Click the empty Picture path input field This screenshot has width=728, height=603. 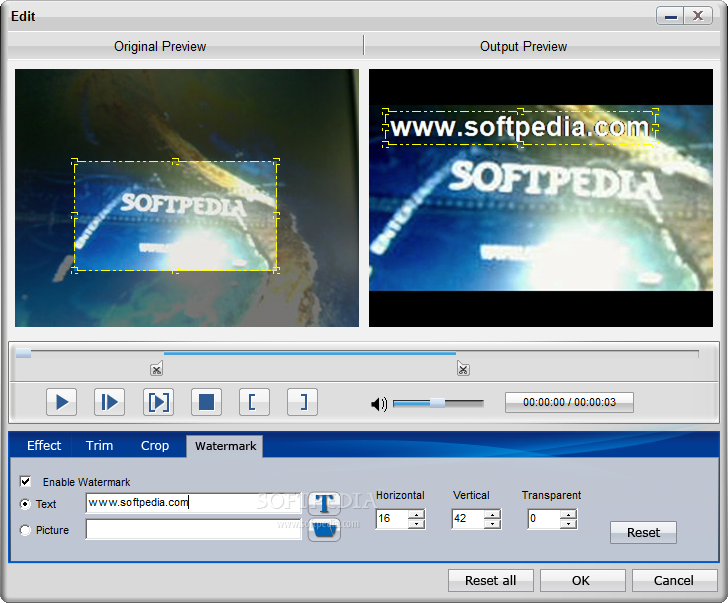(194, 529)
